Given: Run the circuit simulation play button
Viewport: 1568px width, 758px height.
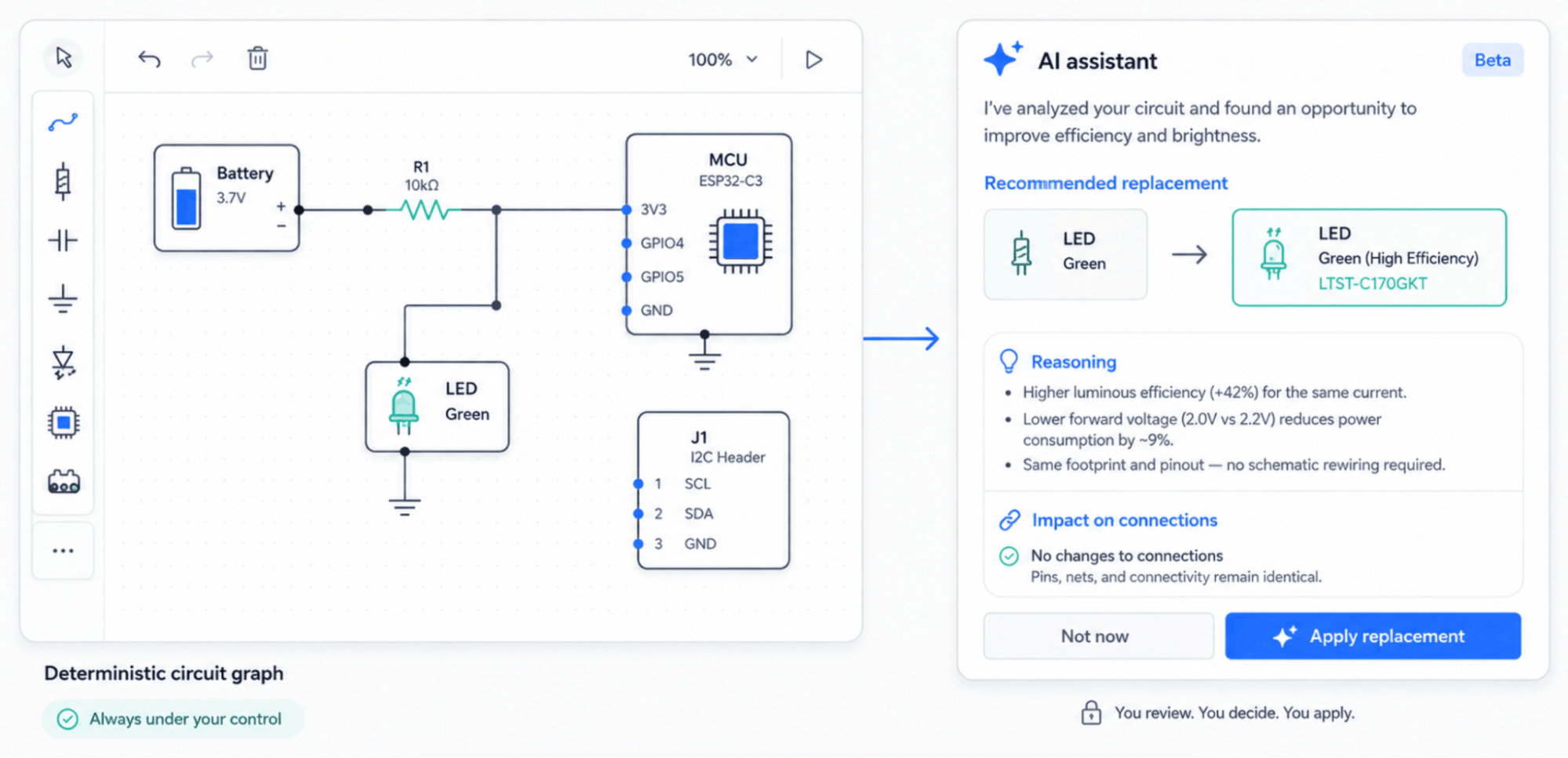Looking at the screenshot, I should coord(813,60).
